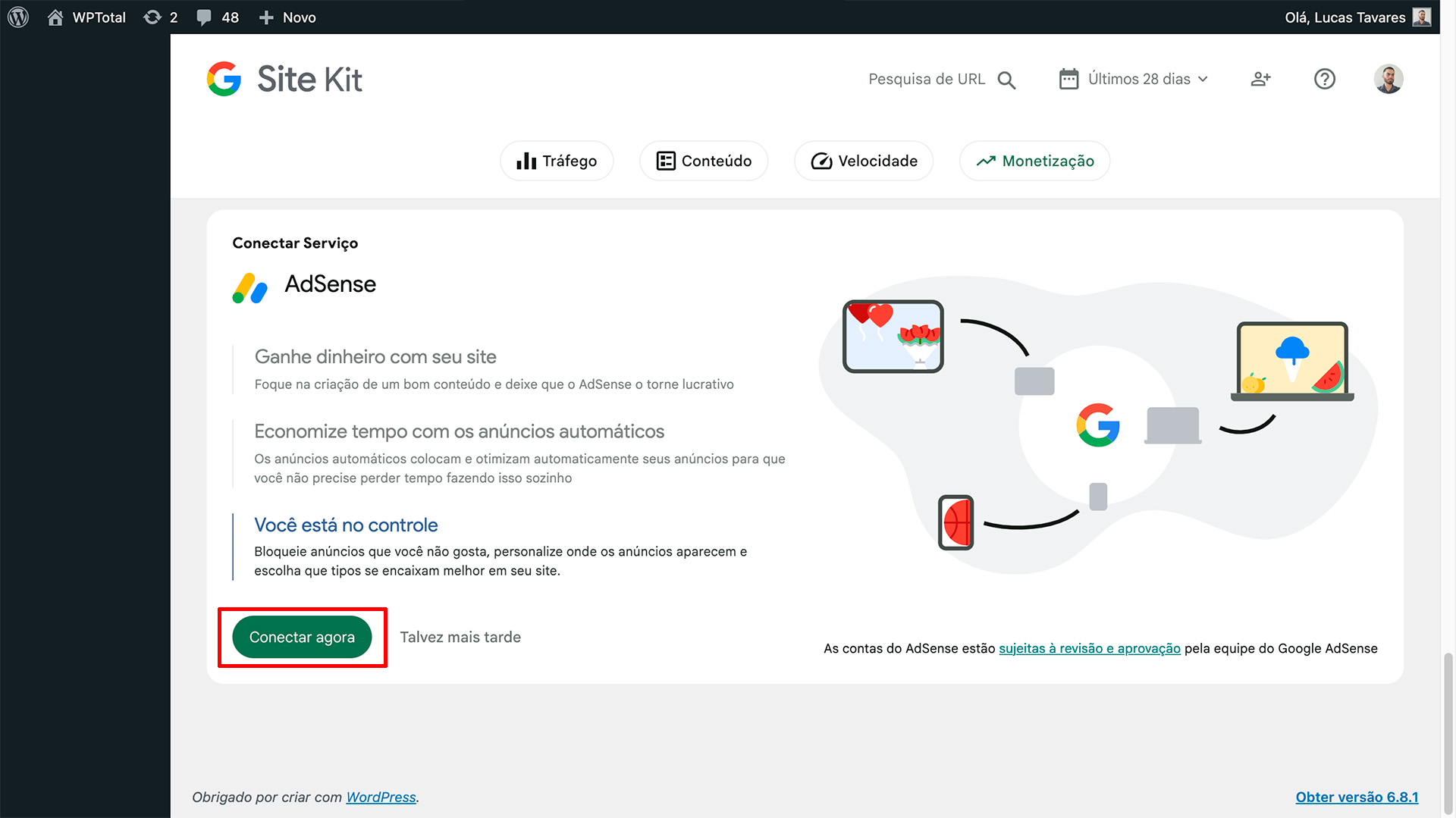
Task: Switch to the Monetização tab
Action: [1035, 161]
